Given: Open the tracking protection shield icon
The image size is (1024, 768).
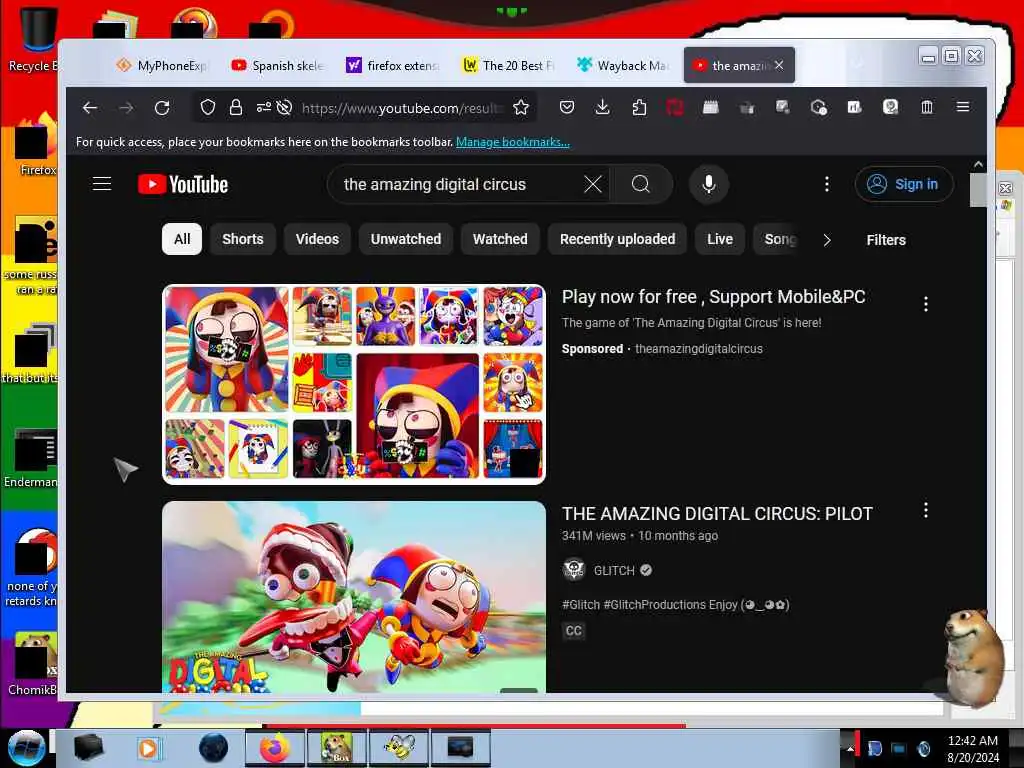Looking at the screenshot, I should coord(208,107).
